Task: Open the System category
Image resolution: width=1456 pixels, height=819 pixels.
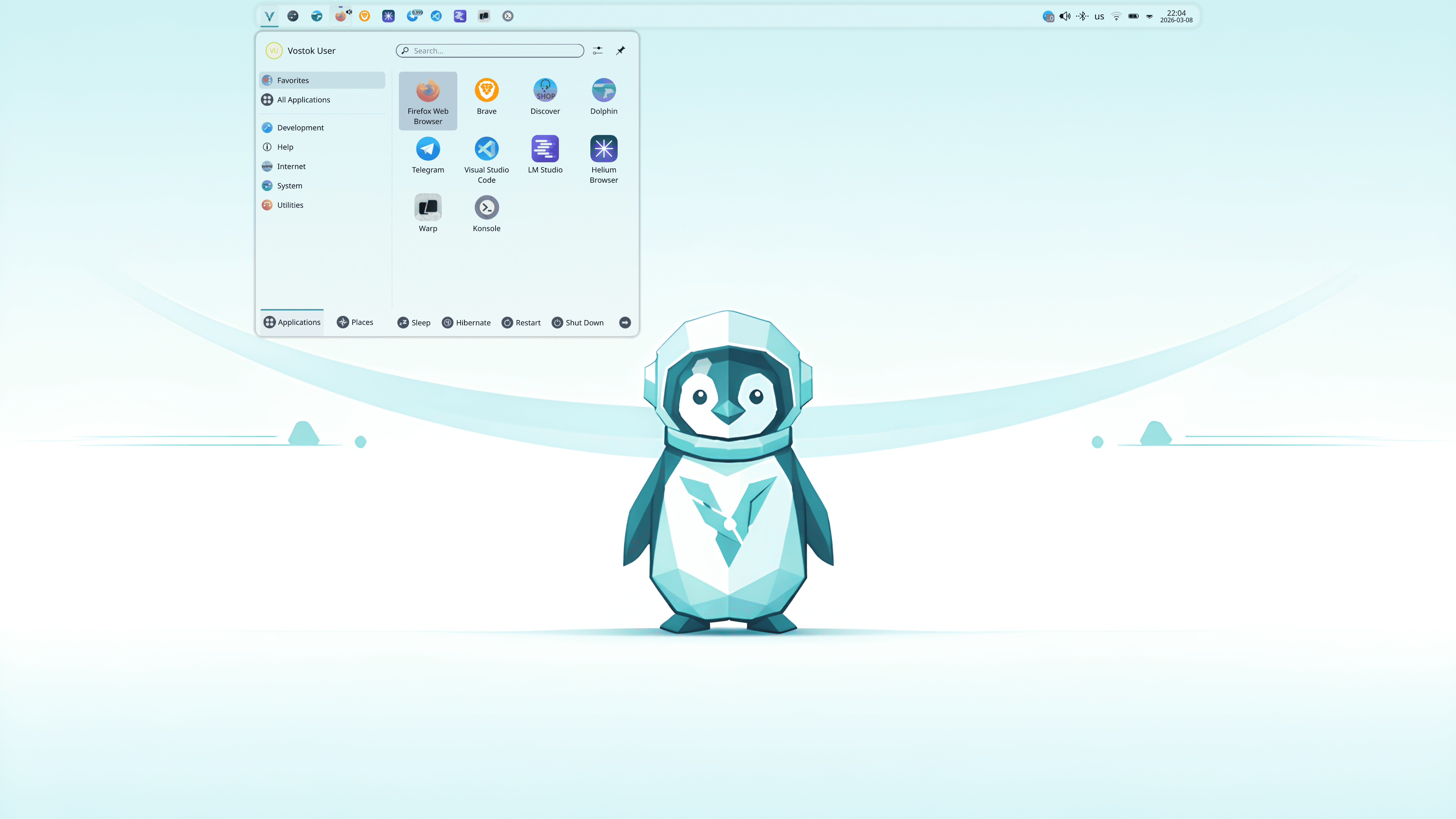Action: point(289,185)
